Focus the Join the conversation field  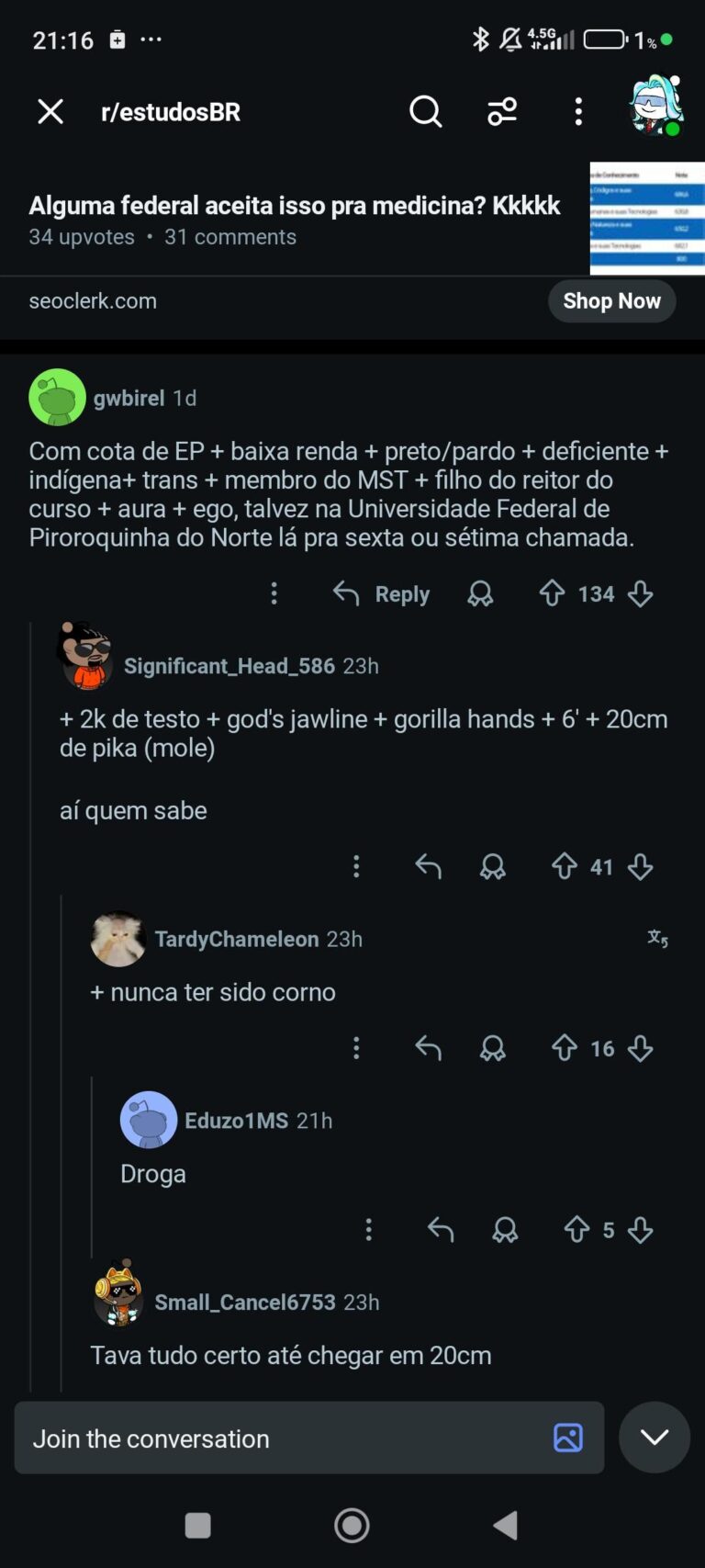(x=275, y=1438)
